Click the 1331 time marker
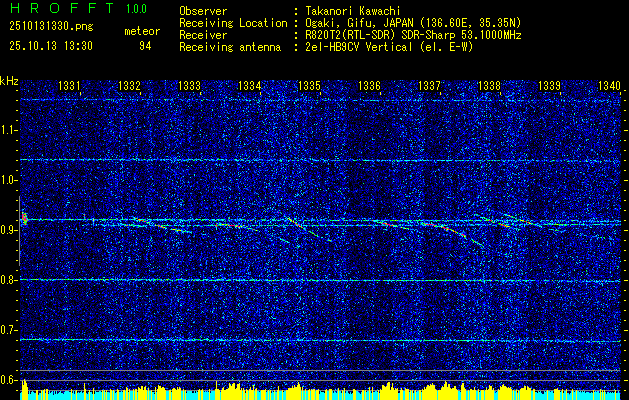 (x=69, y=86)
